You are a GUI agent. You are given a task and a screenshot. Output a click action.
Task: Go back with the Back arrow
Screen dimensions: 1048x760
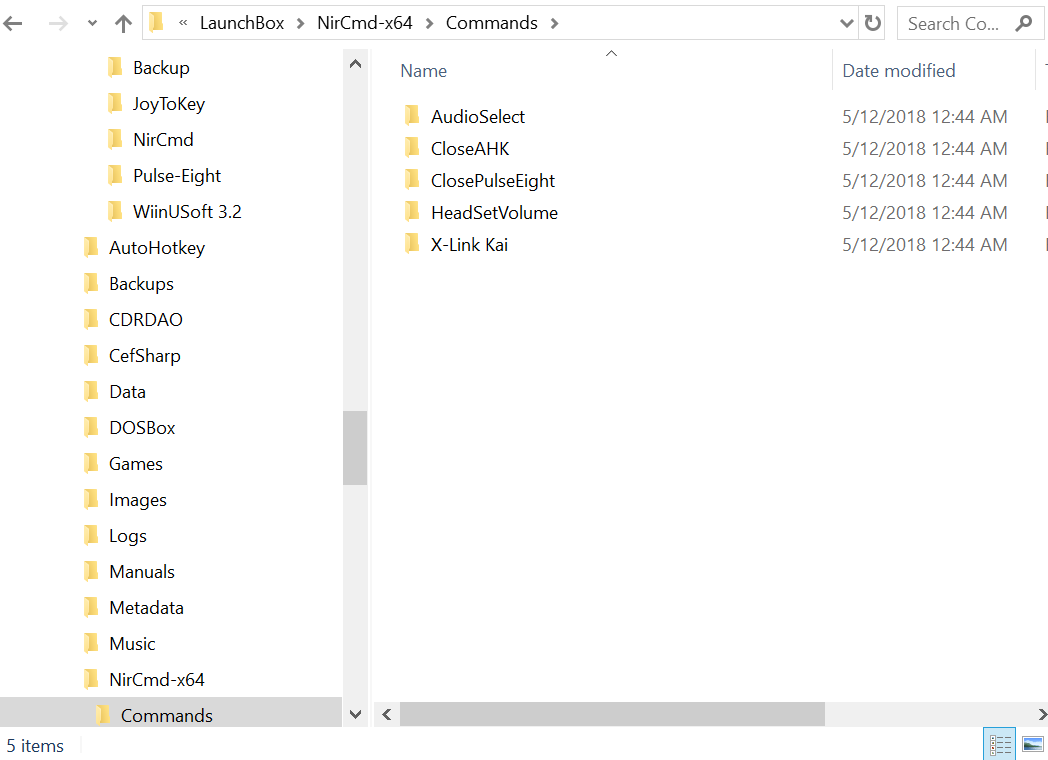click(13, 24)
